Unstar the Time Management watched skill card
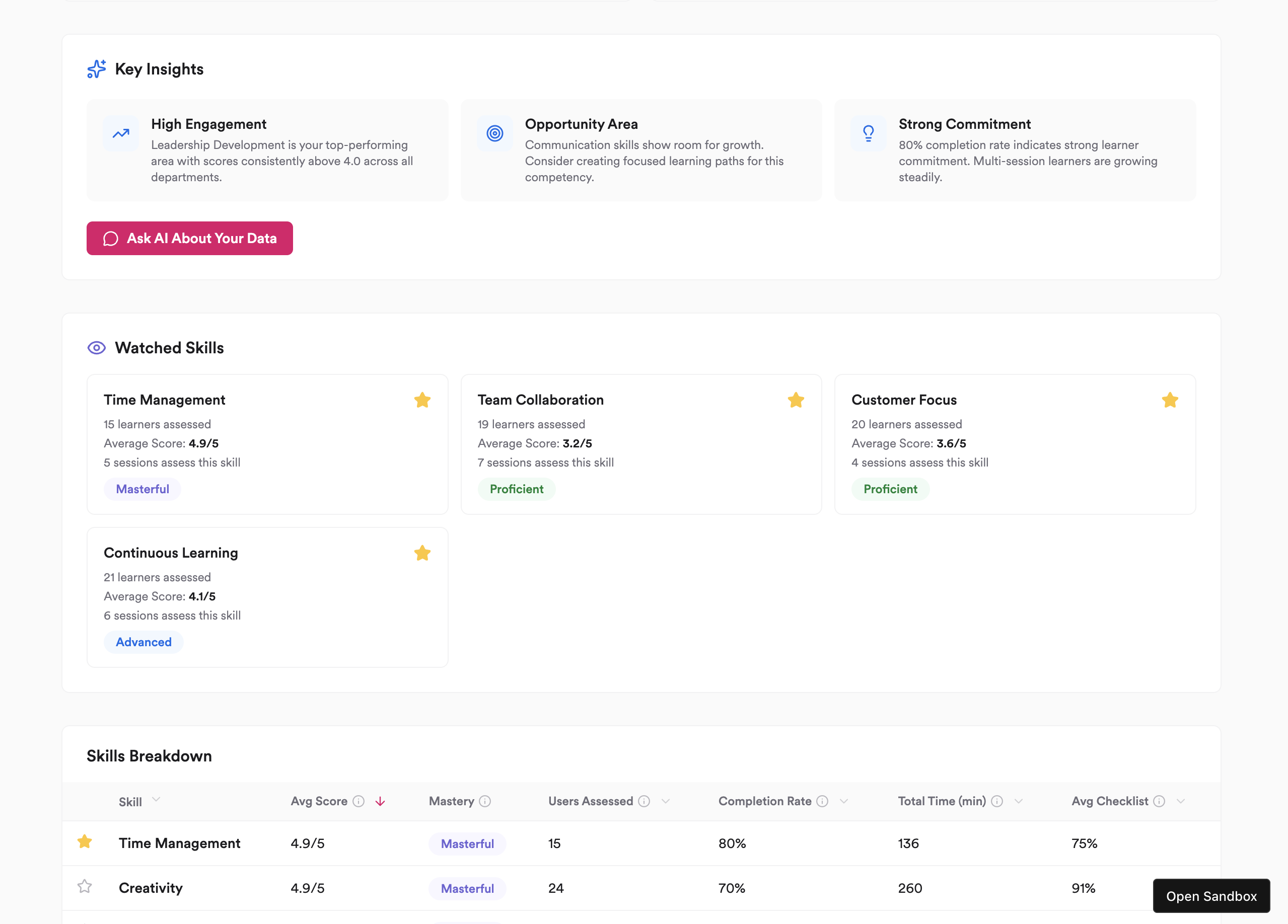Viewport: 1288px width, 924px height. coord(422,400)
